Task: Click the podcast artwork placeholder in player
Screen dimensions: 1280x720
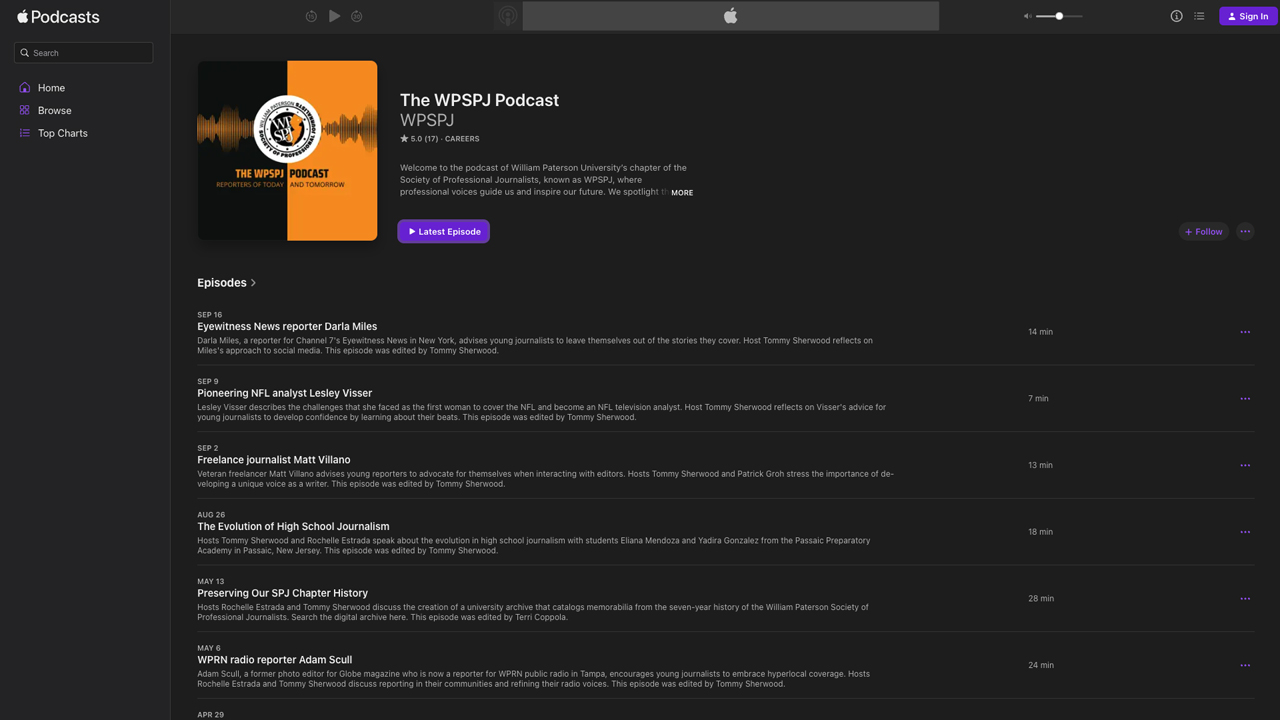Action: pos(508,16)
